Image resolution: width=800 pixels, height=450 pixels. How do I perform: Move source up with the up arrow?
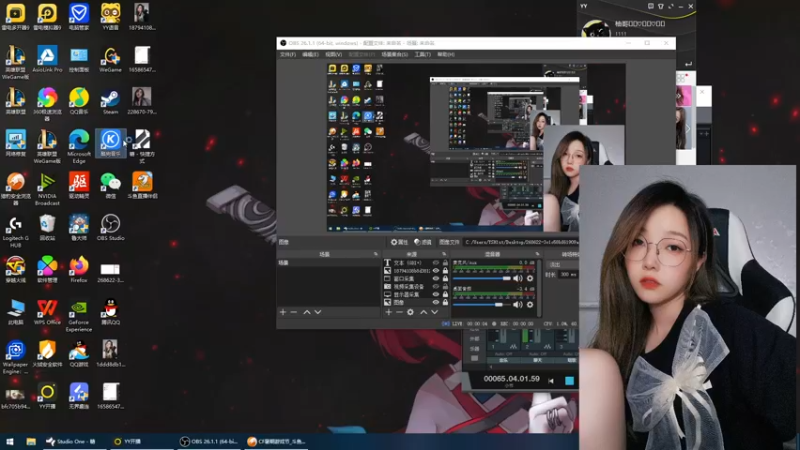click(423, 312)
